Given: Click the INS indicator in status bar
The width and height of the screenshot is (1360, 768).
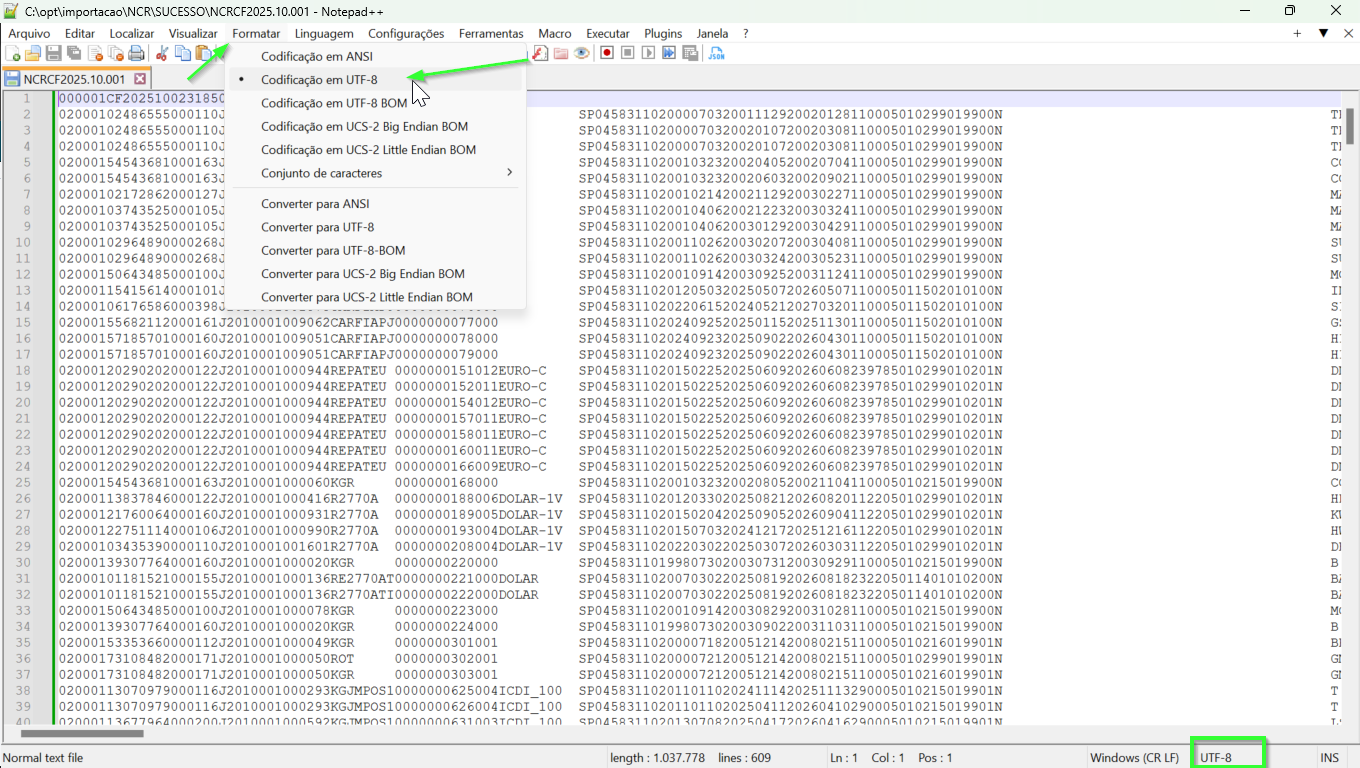Looking at the screenshot, I should pos(1330,758).
